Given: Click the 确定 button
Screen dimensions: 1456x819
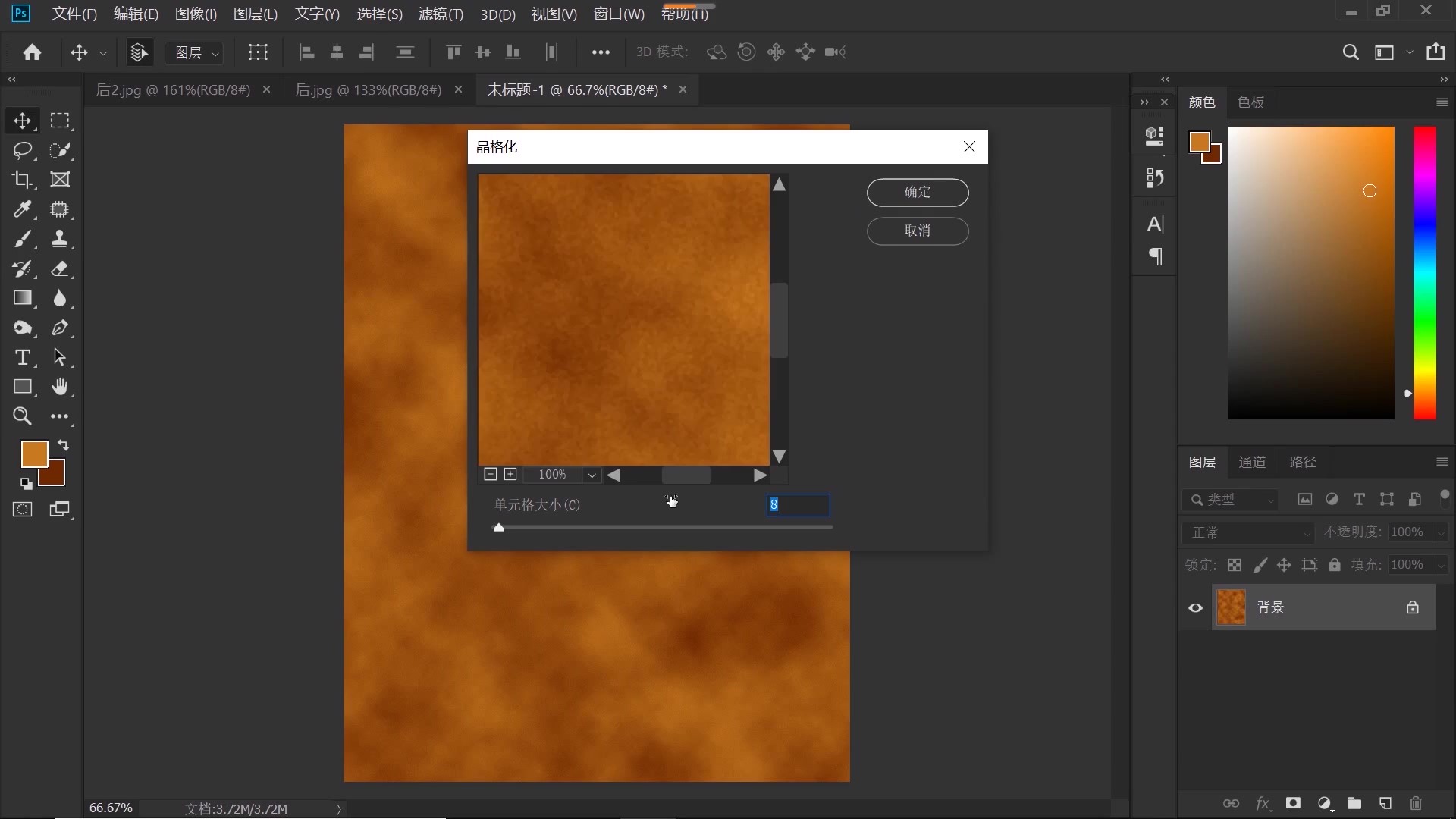Looking at the screenshot, I should click(x=917, y=192).
